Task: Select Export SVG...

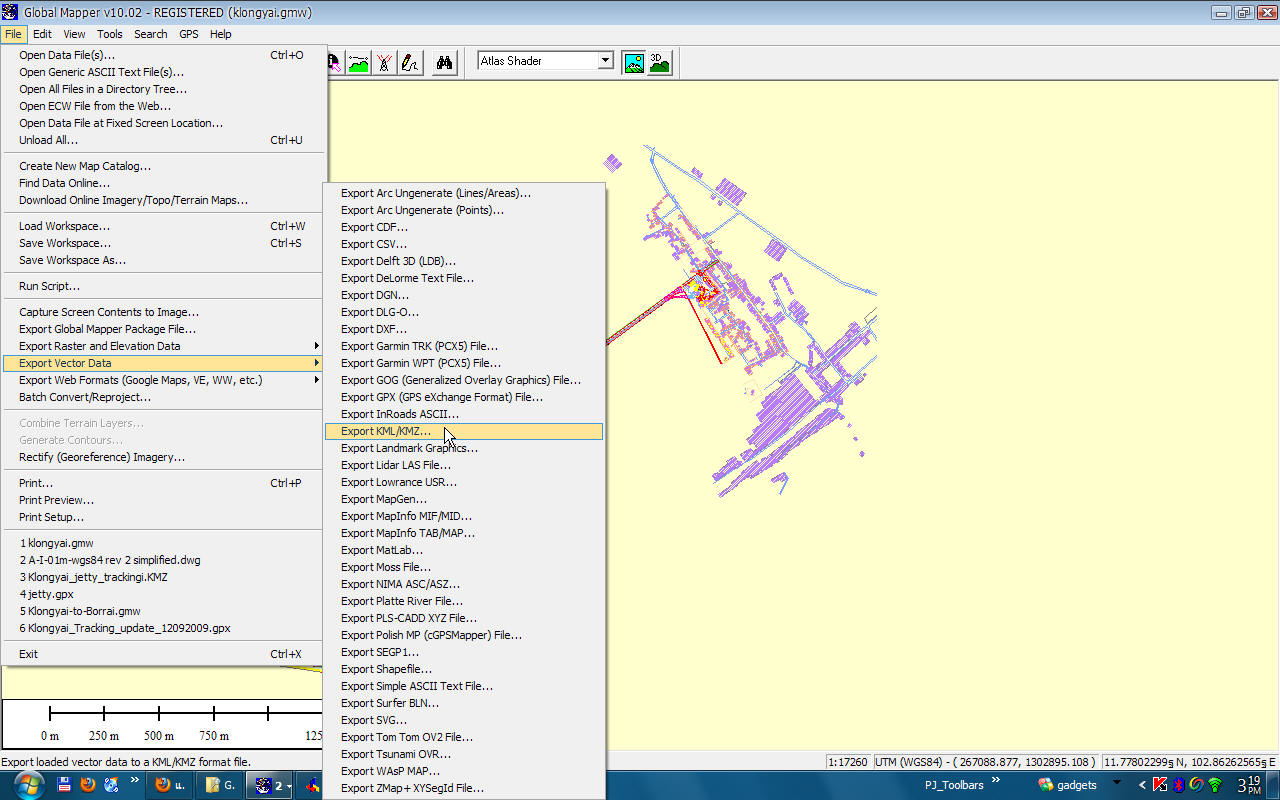Action: (464, 720)
